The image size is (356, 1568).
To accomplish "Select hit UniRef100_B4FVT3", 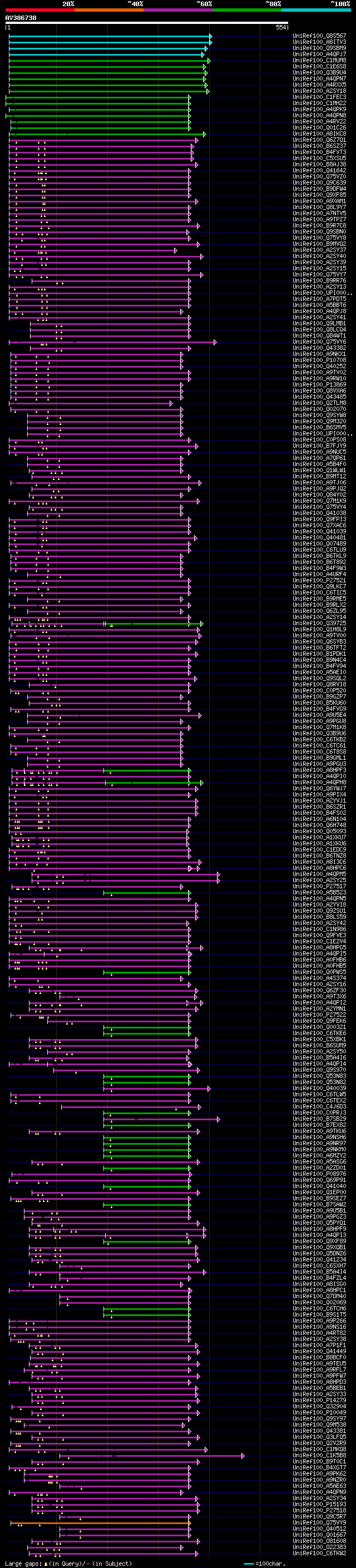I will tap(319, 152).
